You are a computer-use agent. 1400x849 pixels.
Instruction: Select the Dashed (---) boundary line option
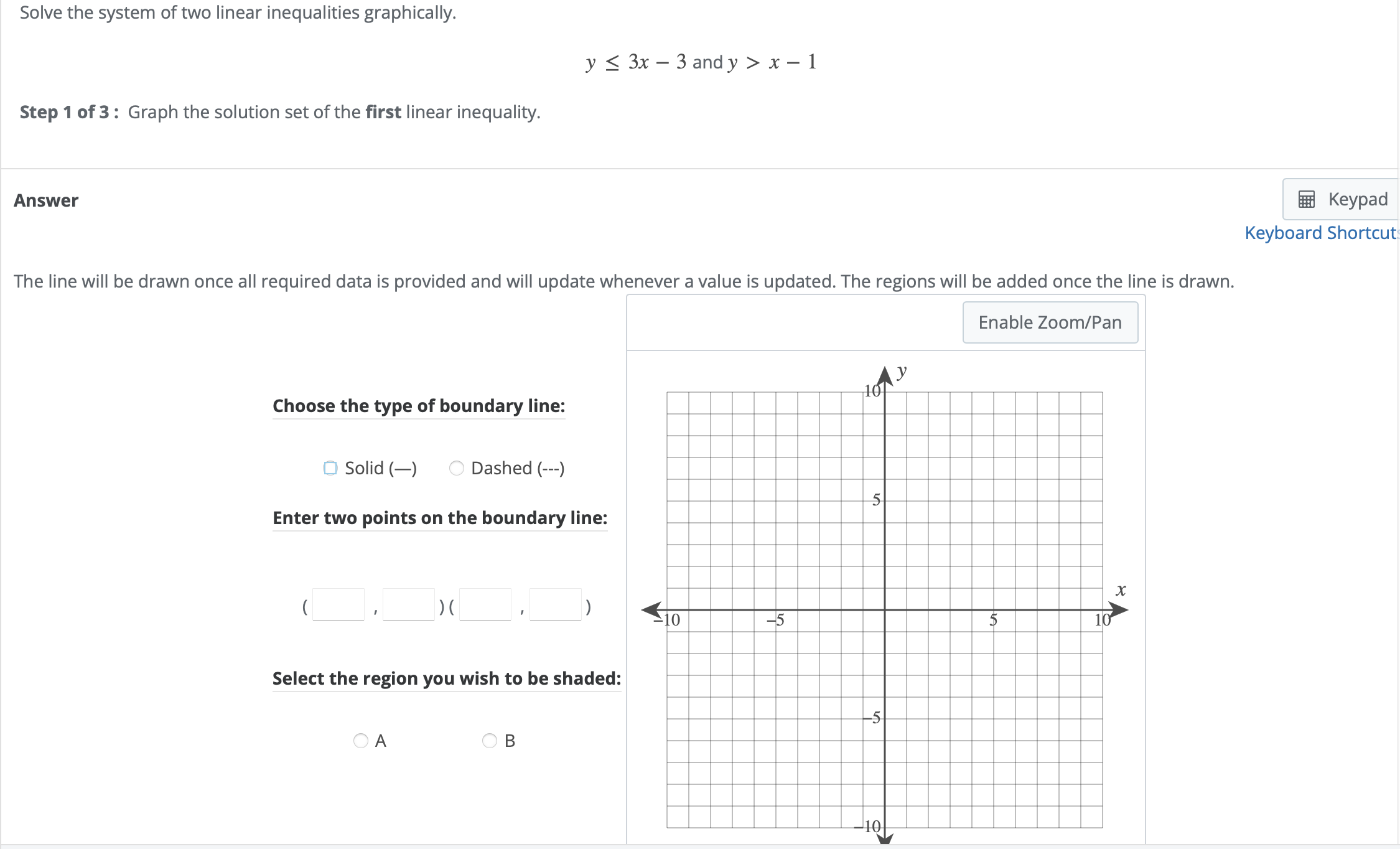coord(457,468)
